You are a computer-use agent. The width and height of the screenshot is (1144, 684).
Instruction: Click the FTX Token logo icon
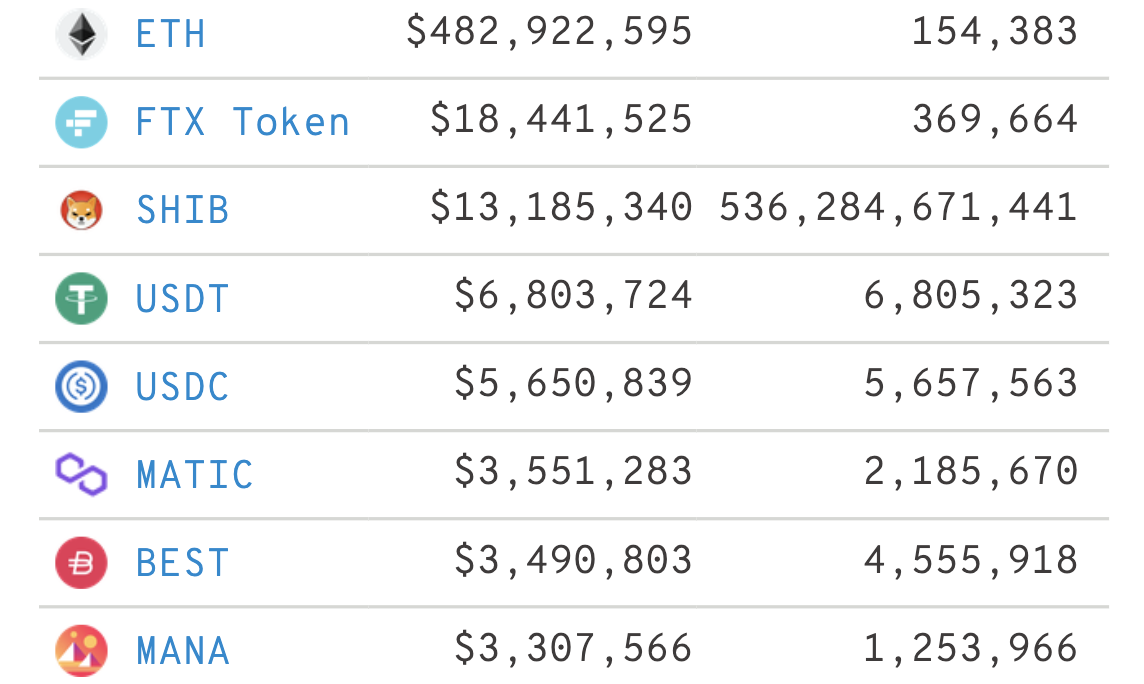[x=81, y=122]
